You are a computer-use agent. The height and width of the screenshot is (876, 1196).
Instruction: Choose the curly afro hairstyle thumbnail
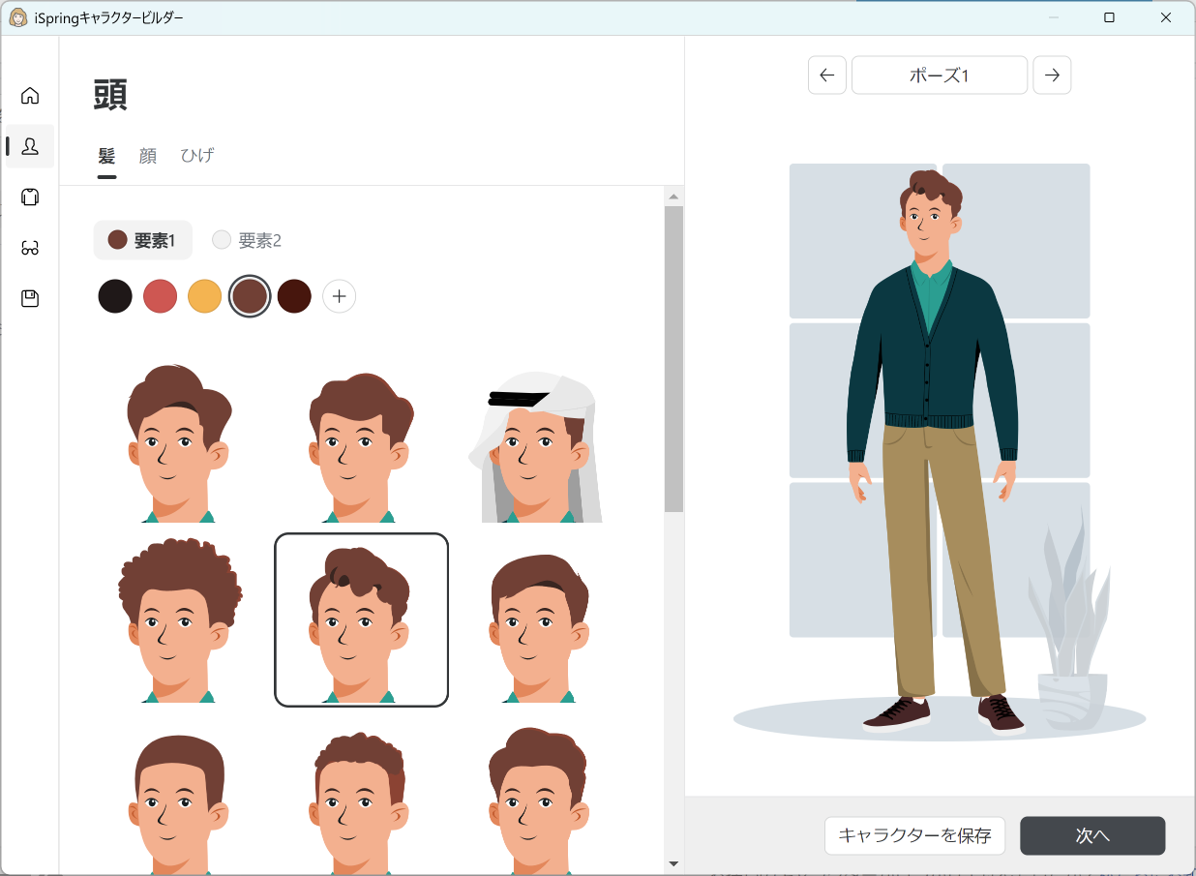[180, 619]
